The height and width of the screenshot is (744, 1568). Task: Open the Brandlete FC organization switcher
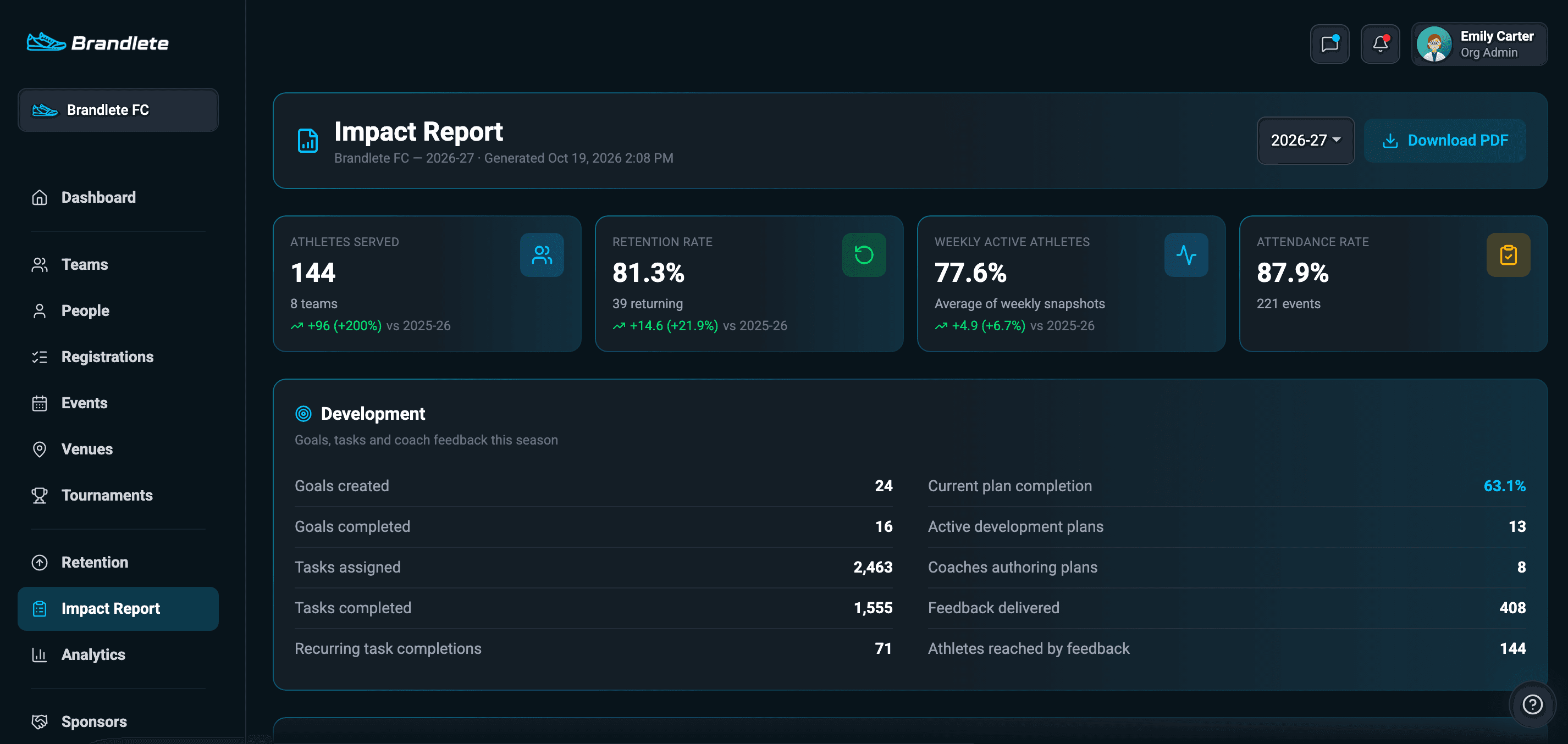tap(118, 110)
